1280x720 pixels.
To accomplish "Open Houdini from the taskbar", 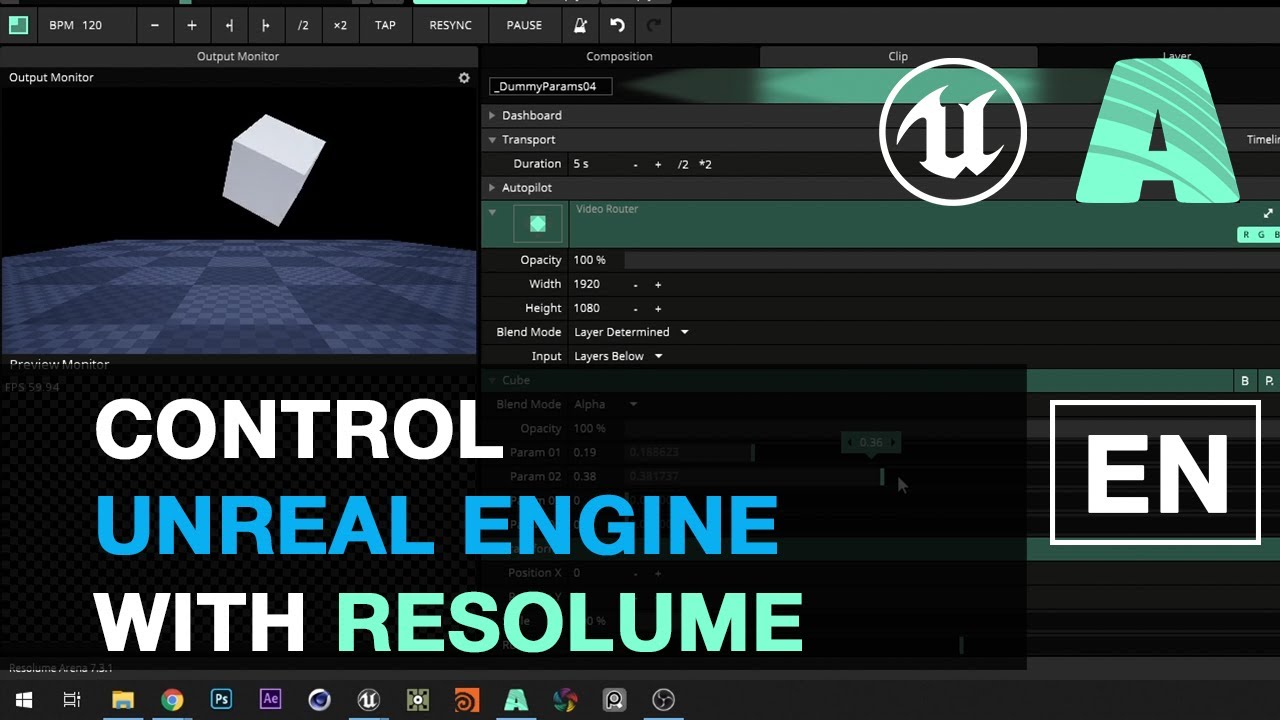I will [x=467, y=700].
